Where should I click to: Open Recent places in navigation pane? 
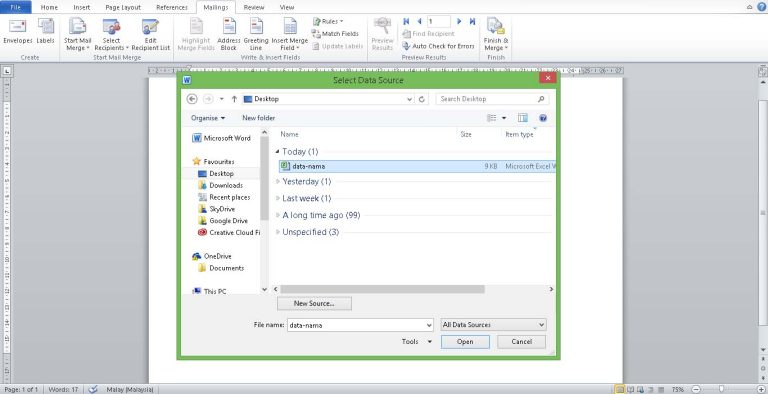224,197
